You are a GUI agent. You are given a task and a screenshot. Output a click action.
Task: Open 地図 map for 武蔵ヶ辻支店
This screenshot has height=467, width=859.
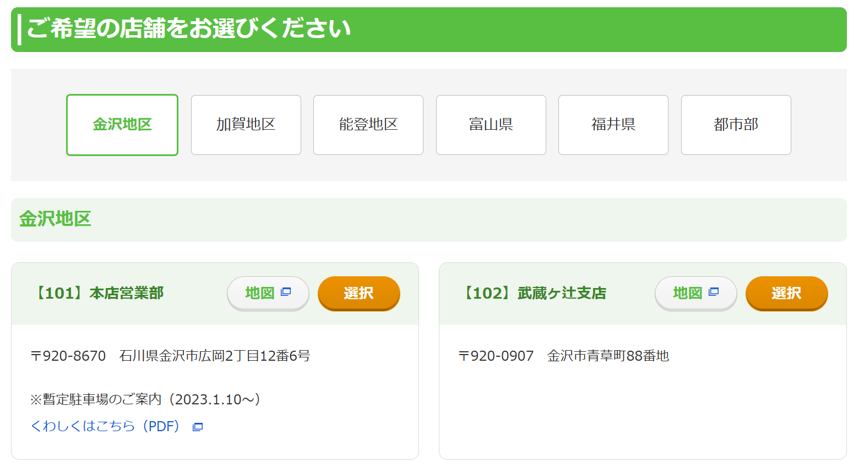tap(696, 293)
